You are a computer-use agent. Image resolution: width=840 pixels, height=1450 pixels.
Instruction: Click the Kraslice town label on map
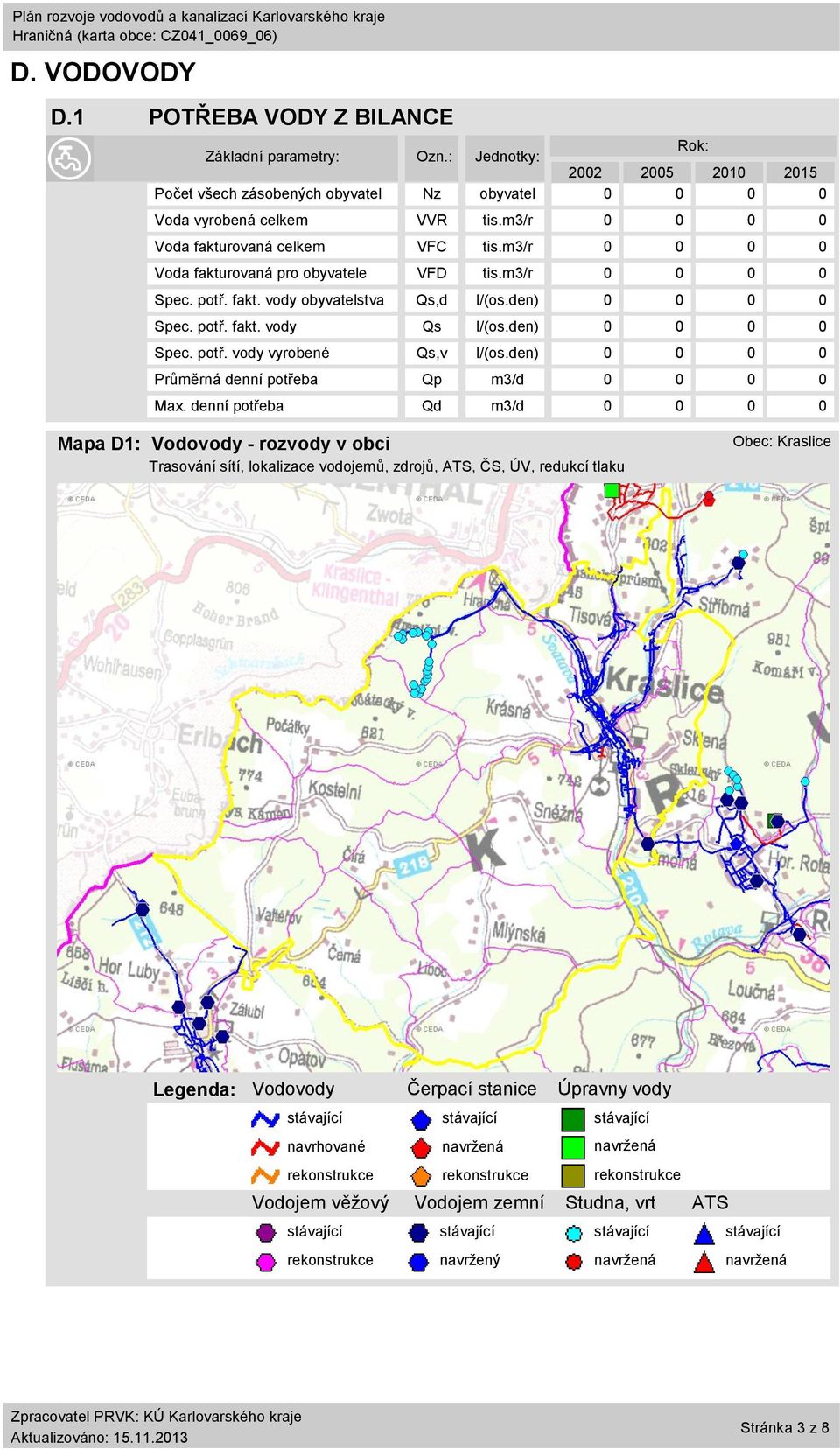[x=663, y=685]
